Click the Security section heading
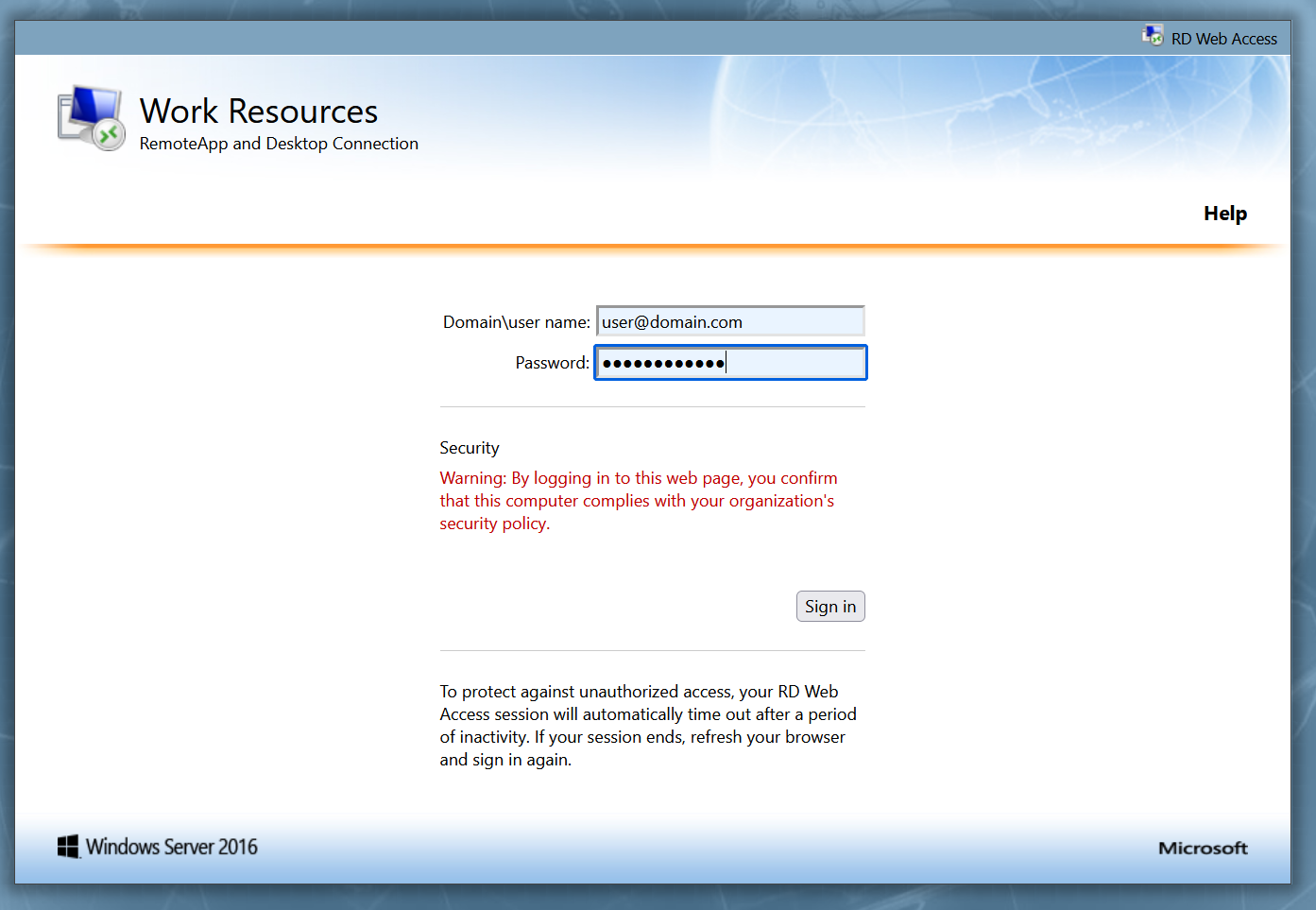This screenshot has width=1316, height=910. coord(470,447)
